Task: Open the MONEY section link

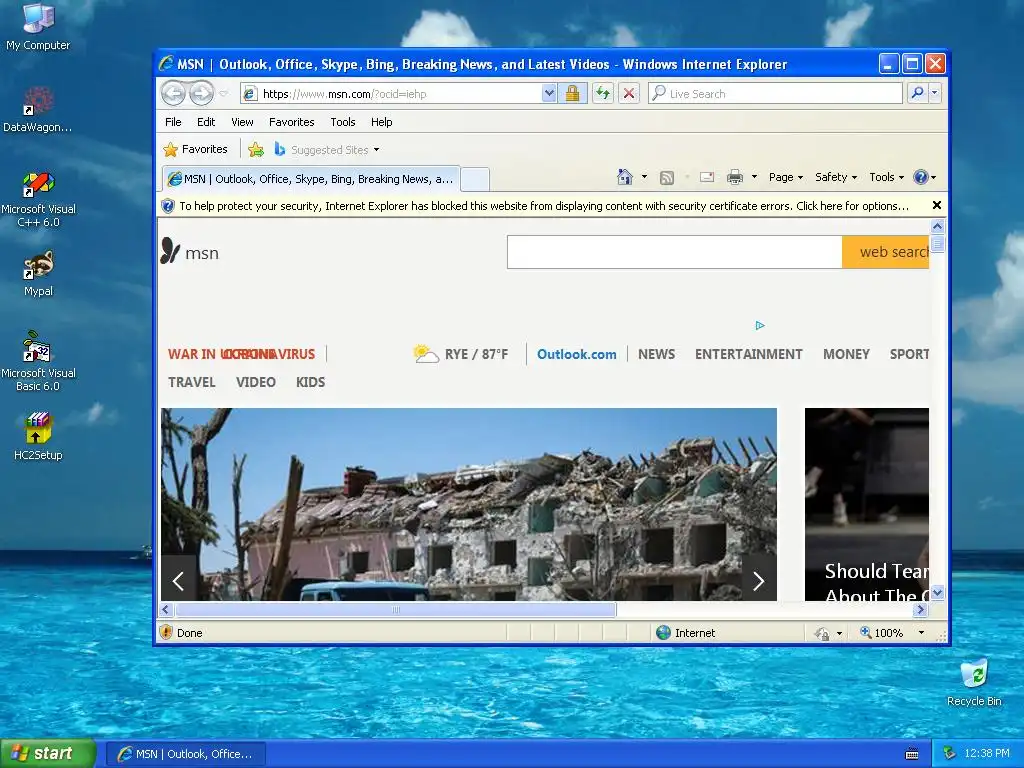Action: (846, 354)
